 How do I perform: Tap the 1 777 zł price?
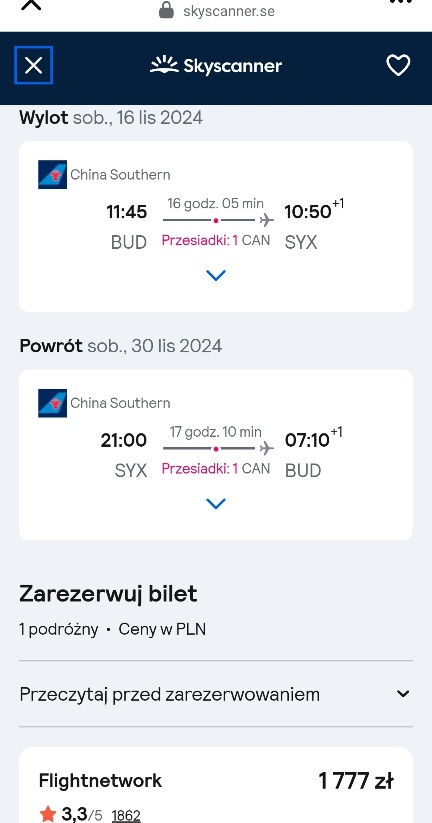[356, 781]
